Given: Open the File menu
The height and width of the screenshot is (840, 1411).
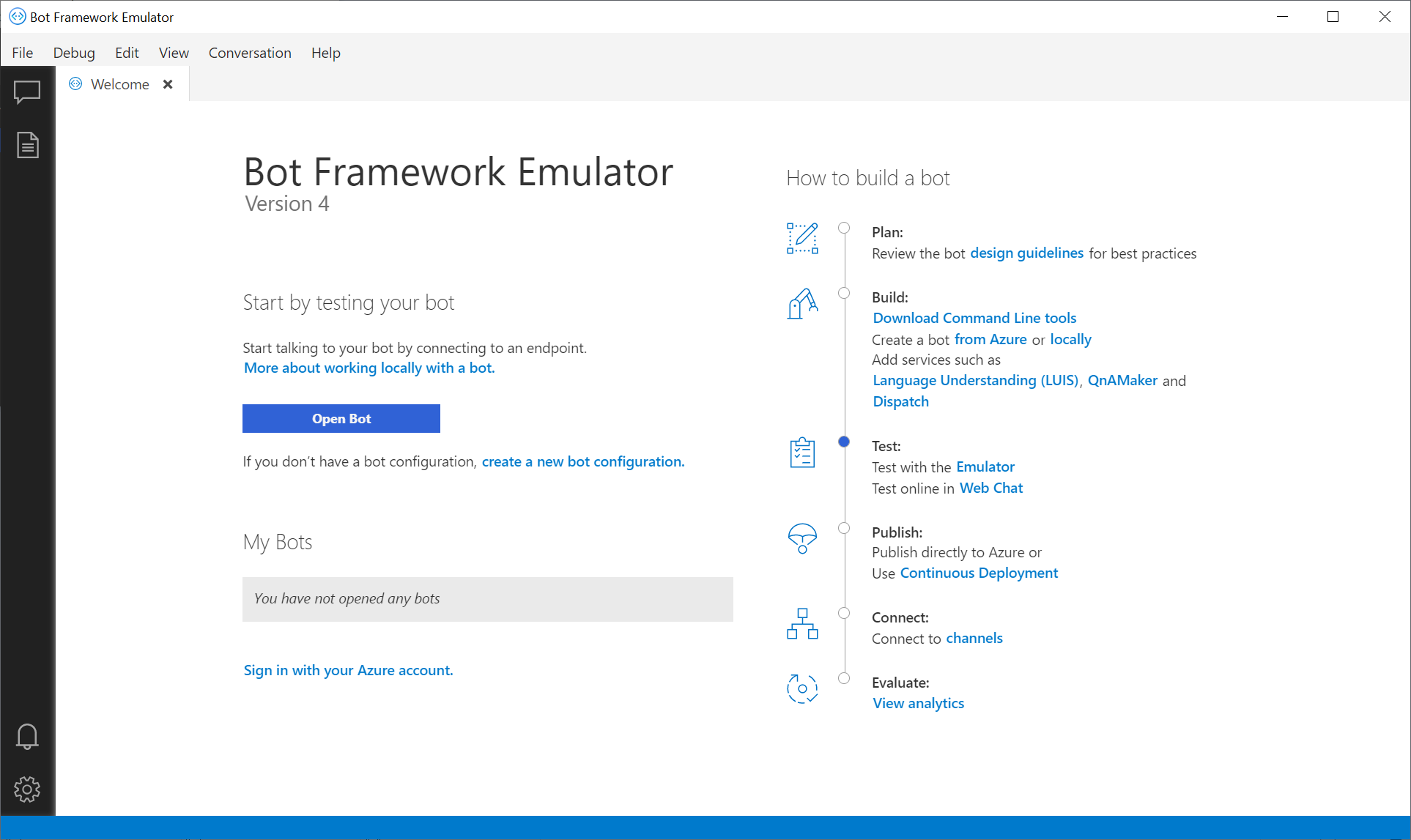Looking at the screenshot, I should (x=23, y=53).
